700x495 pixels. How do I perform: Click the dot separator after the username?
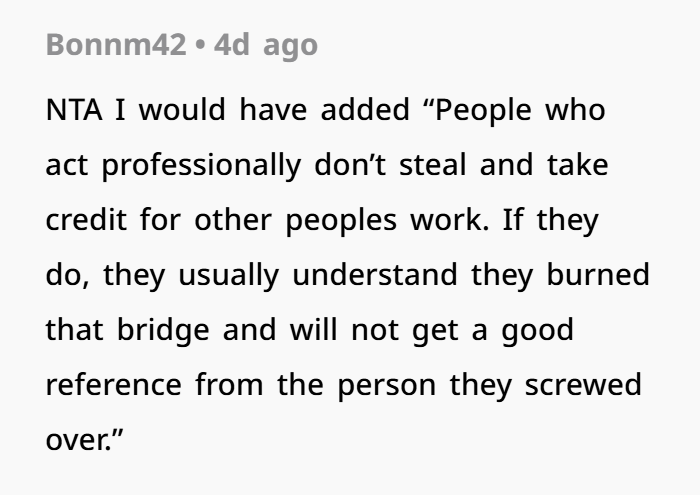coord(200,45)
